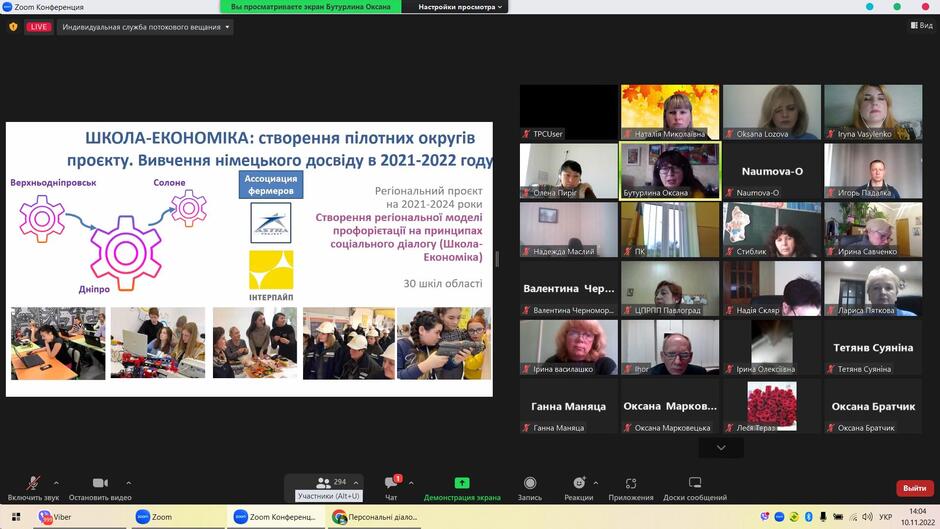Expand audio options arrow beside microphone
Screen dimensions: 940x529
coord(56,483)
